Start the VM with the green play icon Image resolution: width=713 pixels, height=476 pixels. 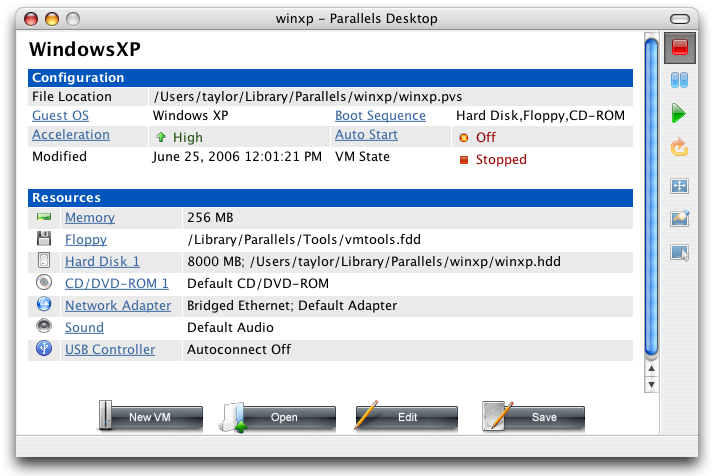point(679,113)
